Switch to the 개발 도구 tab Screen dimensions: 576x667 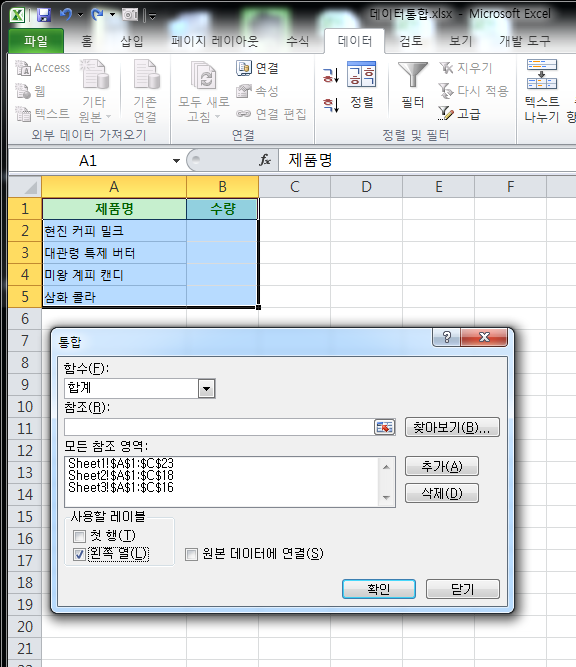[x=525, y=41]
